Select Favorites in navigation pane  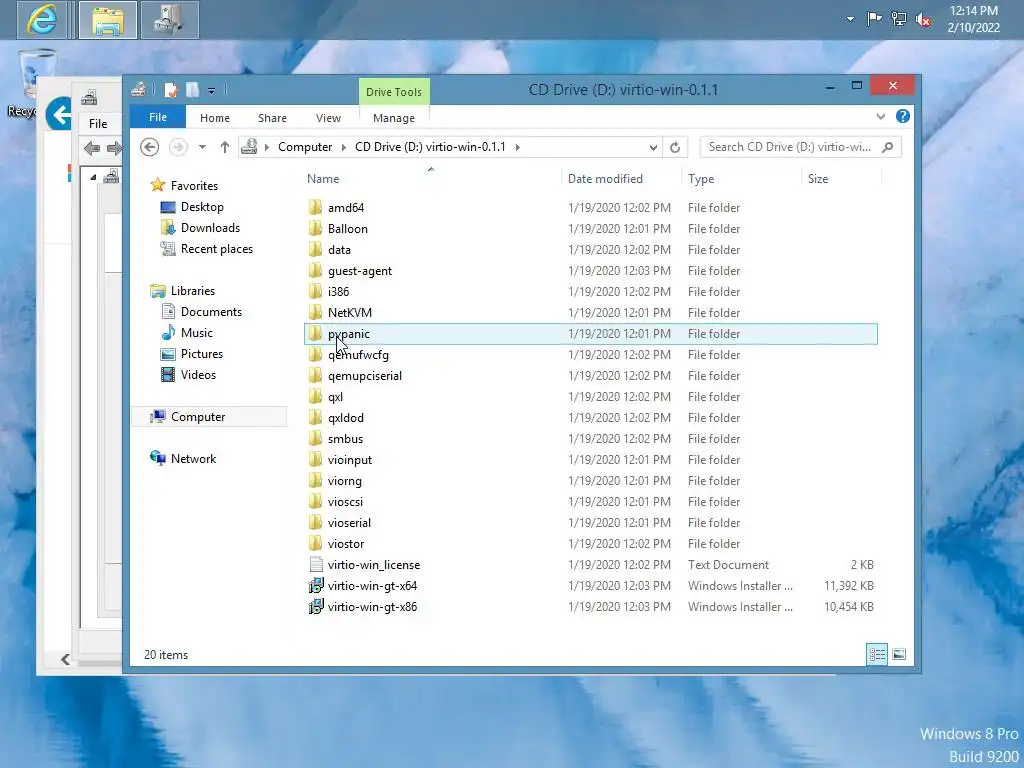(x=194, y=186)
